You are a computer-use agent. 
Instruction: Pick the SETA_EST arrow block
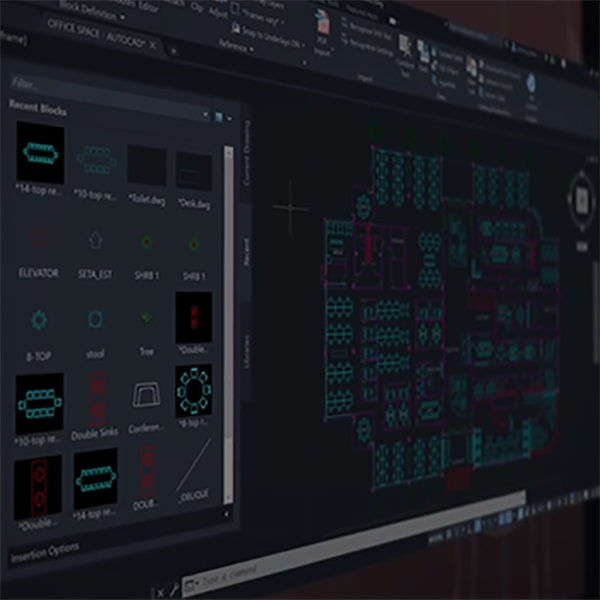coord(96,241)
